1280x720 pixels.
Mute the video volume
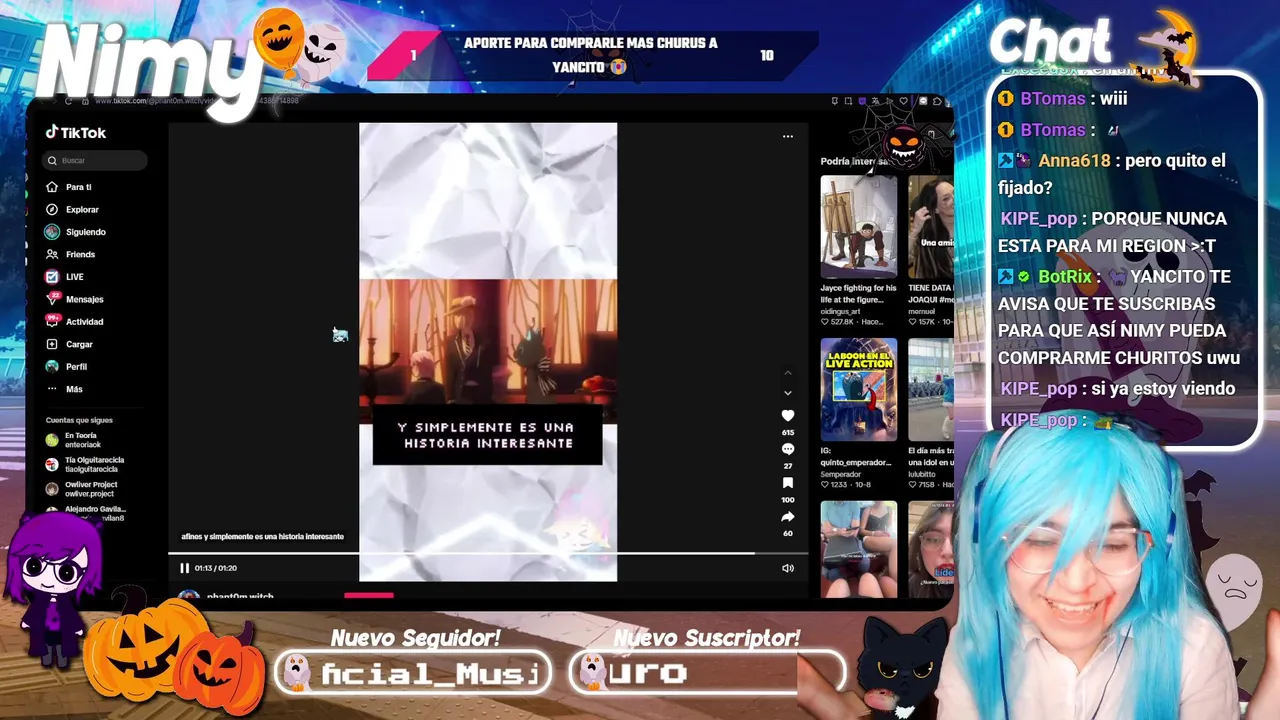(x=788, y=568)
